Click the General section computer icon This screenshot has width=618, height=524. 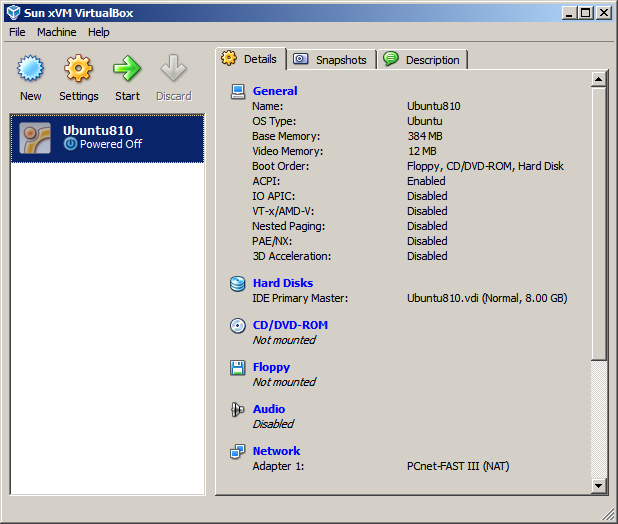[x=238, y=91]
